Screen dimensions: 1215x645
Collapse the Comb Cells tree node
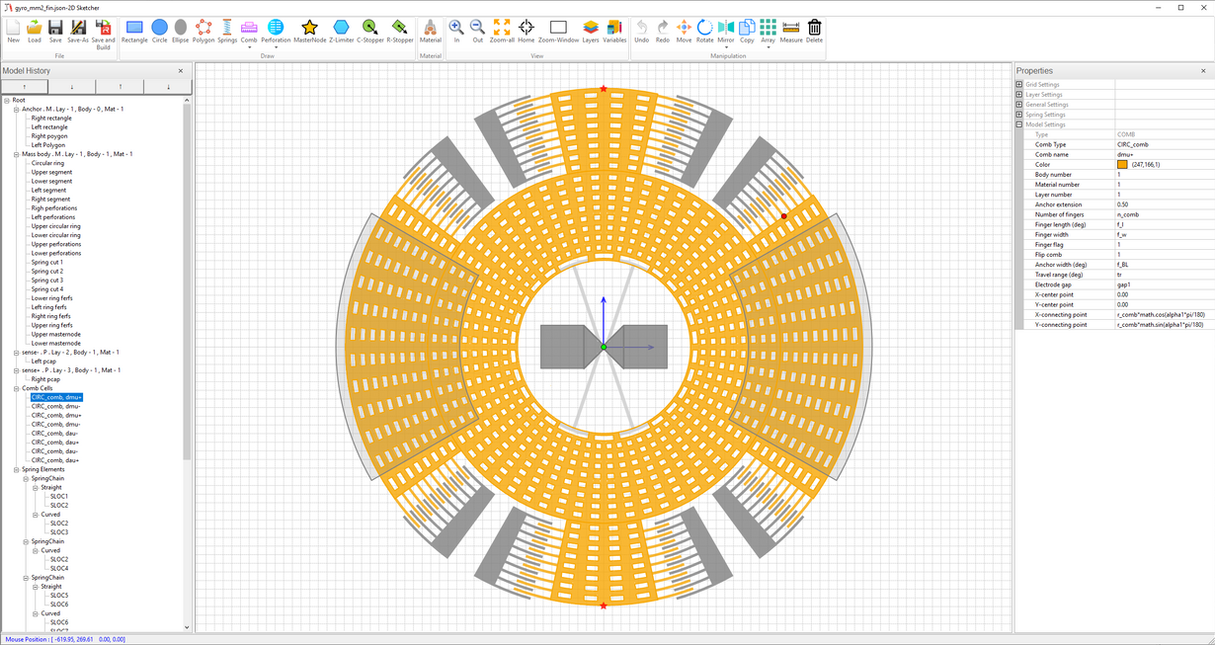pyautogui.click(x=17, y=388)
